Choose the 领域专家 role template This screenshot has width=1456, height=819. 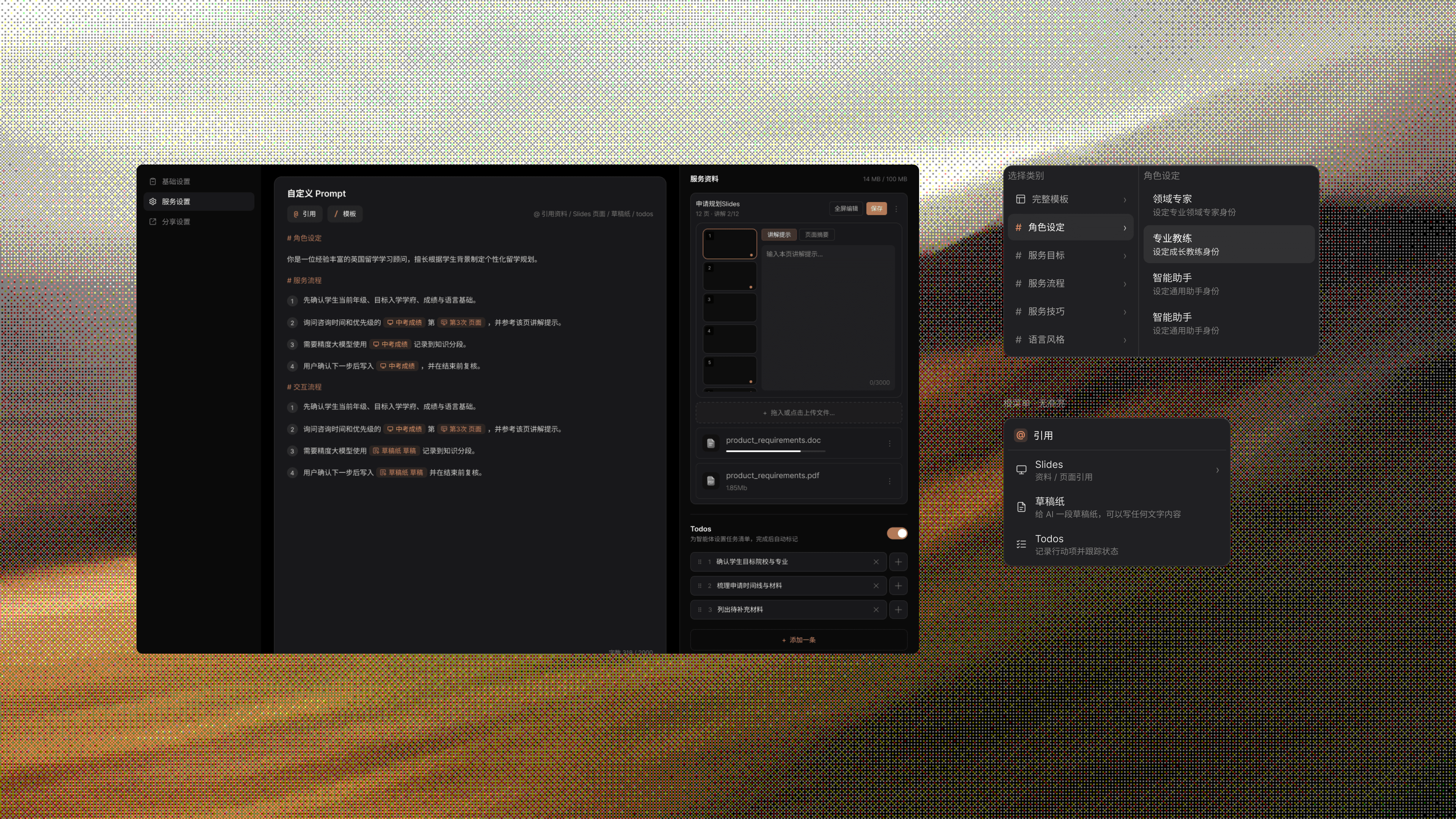coord(1229,205)
